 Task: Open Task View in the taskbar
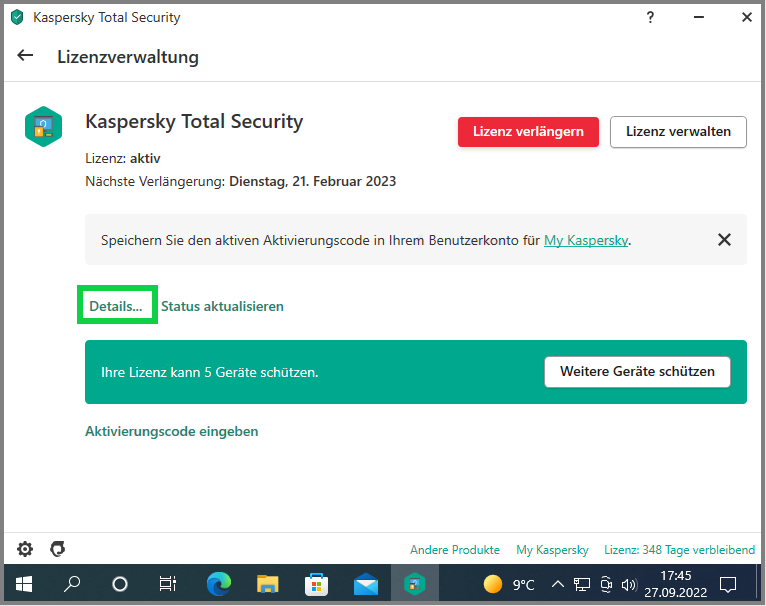pyautogui.click(x=168, y=584)
